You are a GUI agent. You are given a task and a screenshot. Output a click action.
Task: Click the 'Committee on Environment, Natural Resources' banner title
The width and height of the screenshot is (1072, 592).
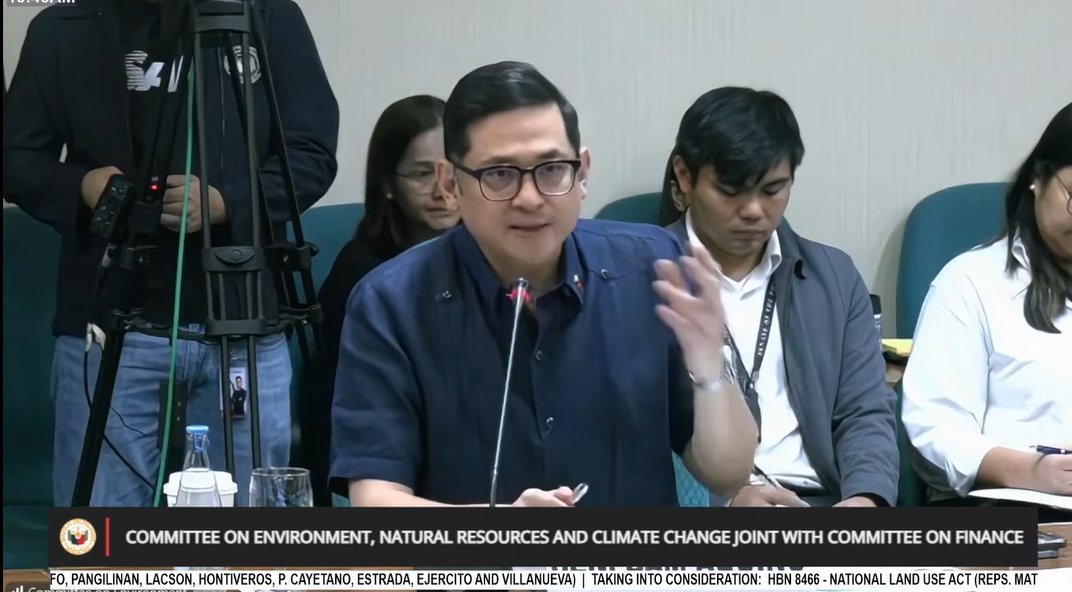coord(574,537)
